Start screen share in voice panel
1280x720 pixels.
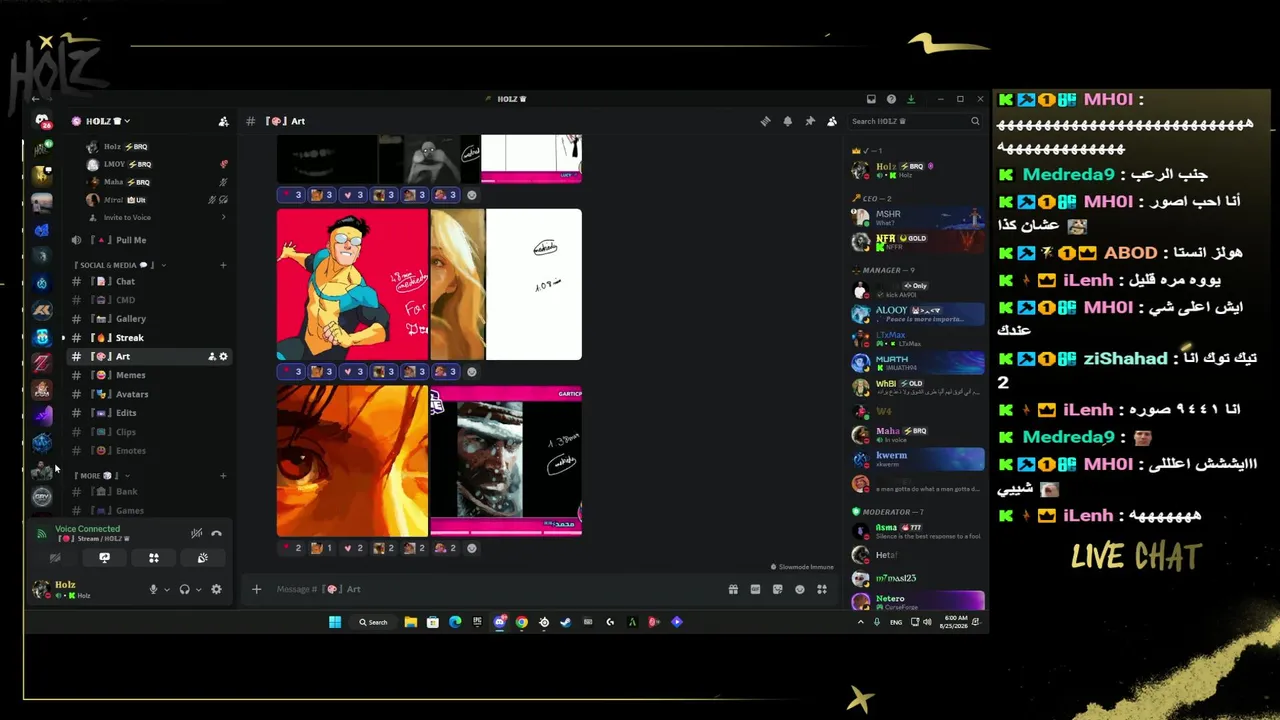(x=104, y=558)
